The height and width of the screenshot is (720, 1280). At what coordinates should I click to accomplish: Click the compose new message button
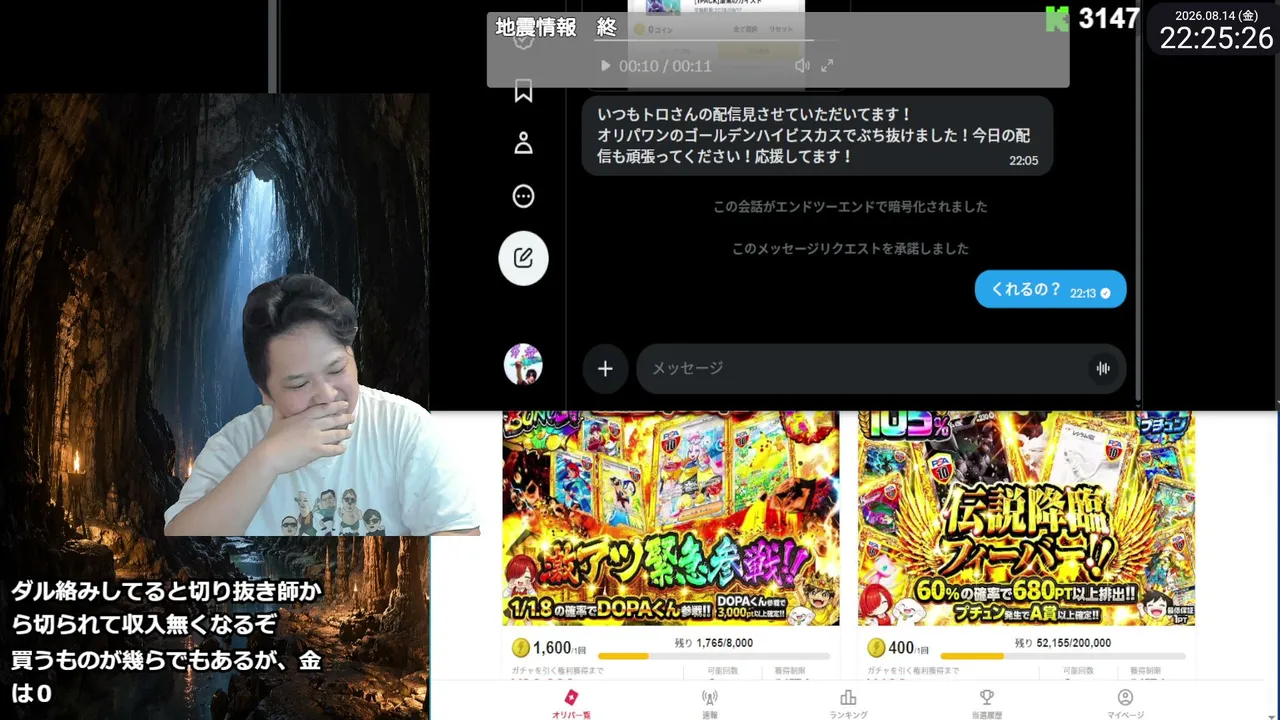click(523, 258)
